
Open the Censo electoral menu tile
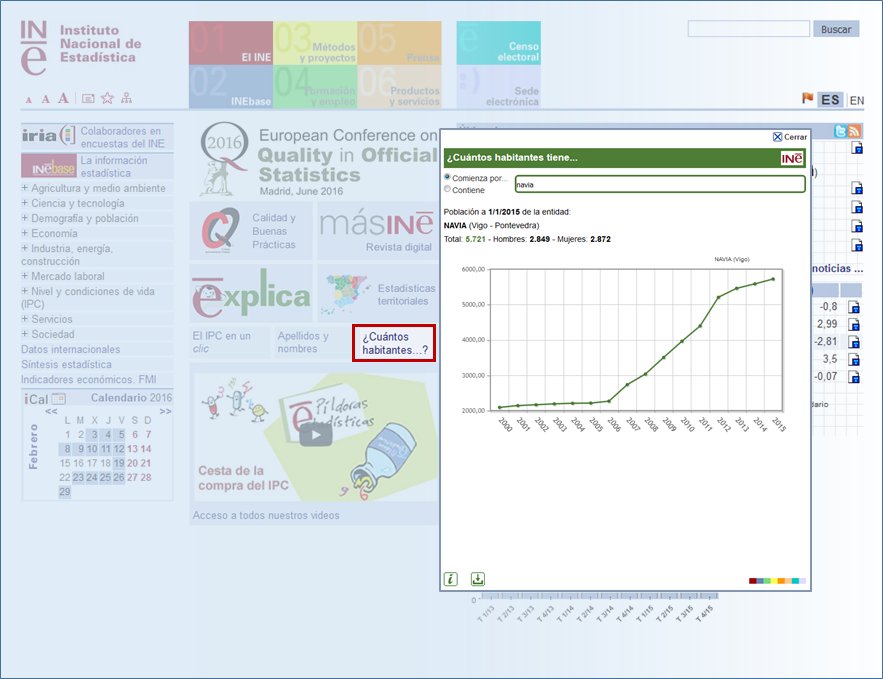[499, 43]
